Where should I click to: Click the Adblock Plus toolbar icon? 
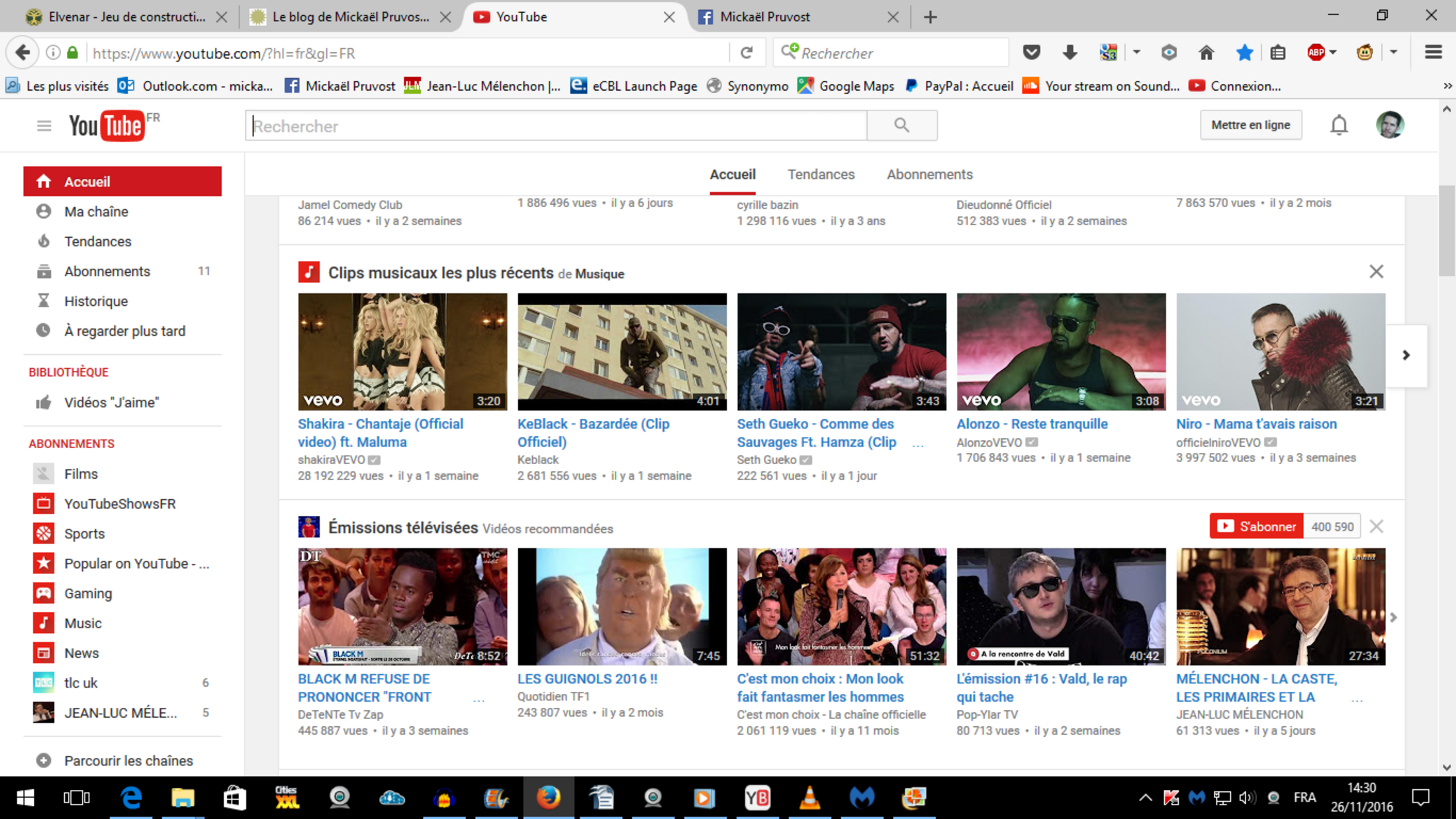1316,53
